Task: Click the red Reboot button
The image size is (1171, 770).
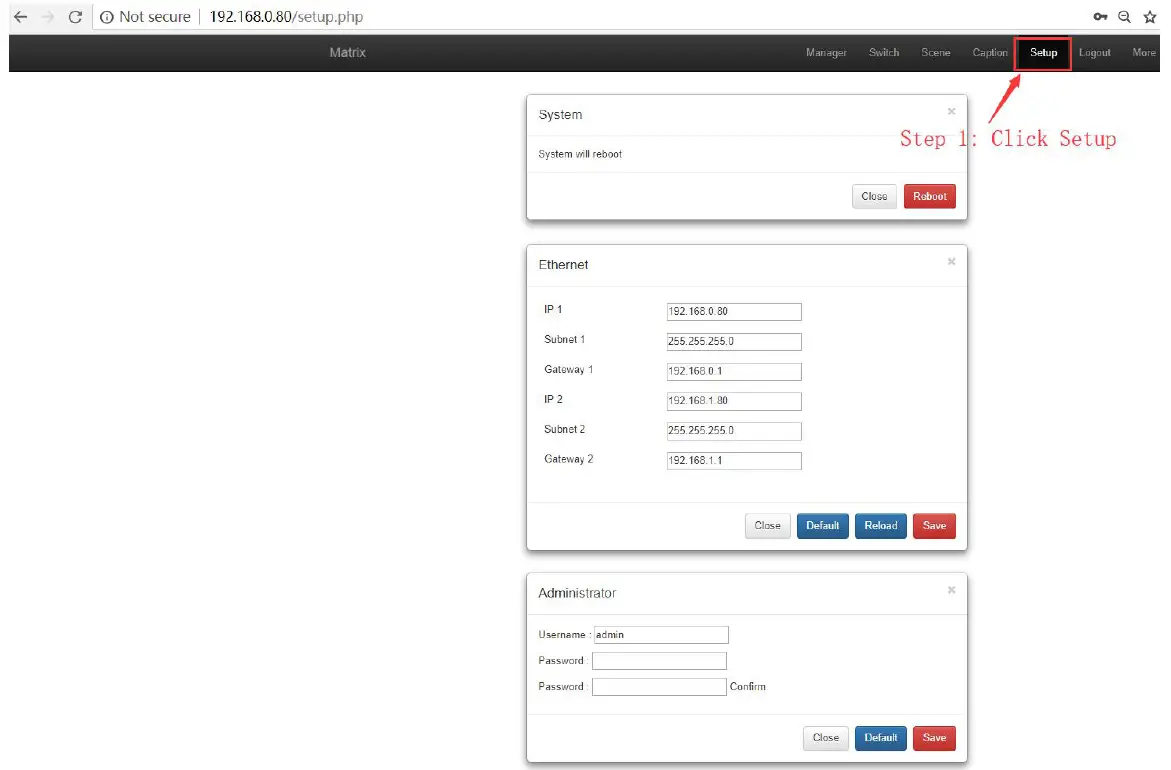Action: [x=929, y=196]
